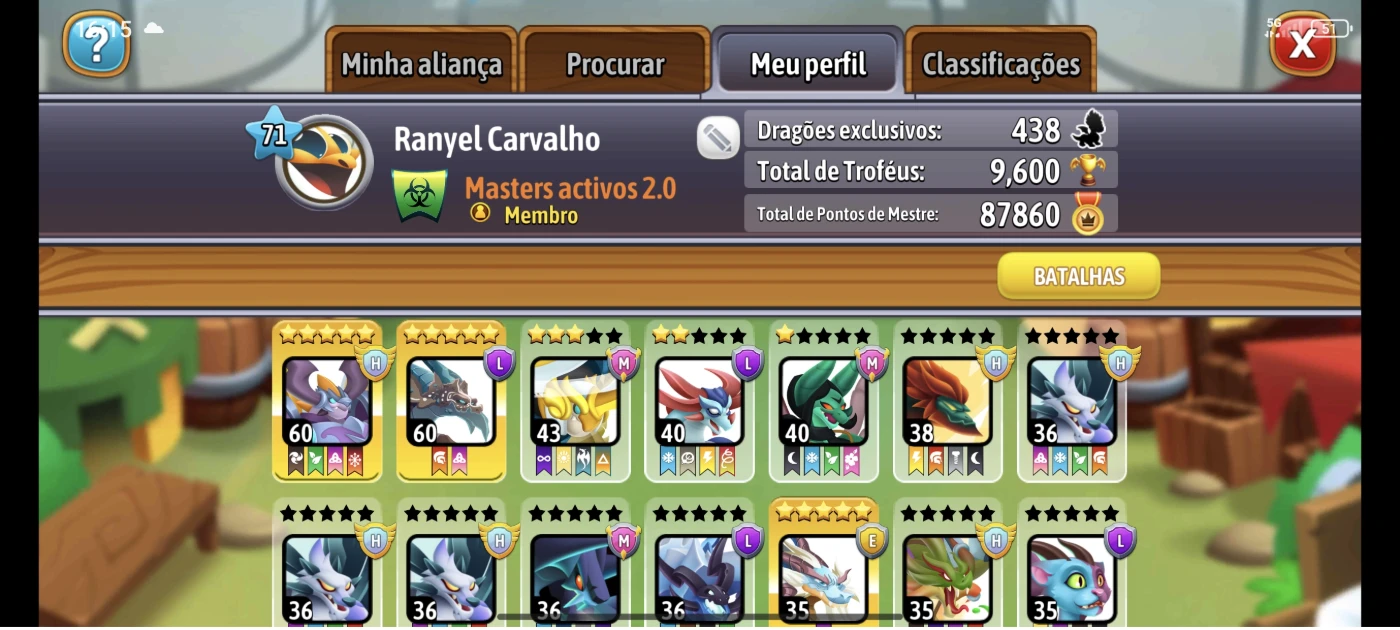Image resolution: width=1400 pixels, height=630 pixels.
Task: Tap the black dragon silhouette icon
Action: click(1088, 129)
